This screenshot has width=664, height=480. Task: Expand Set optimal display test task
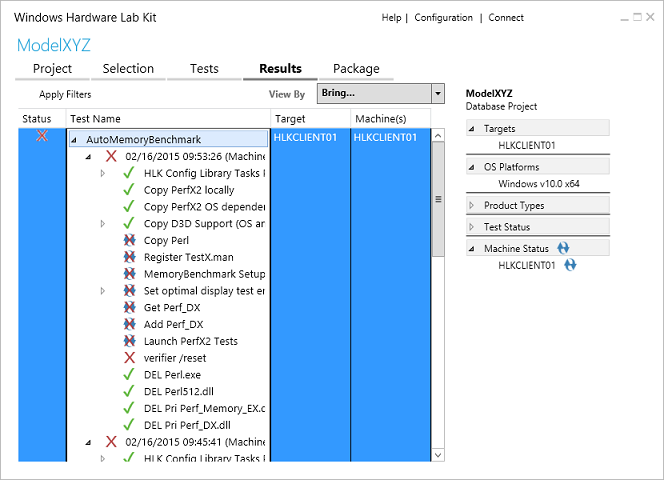point(102,291)
